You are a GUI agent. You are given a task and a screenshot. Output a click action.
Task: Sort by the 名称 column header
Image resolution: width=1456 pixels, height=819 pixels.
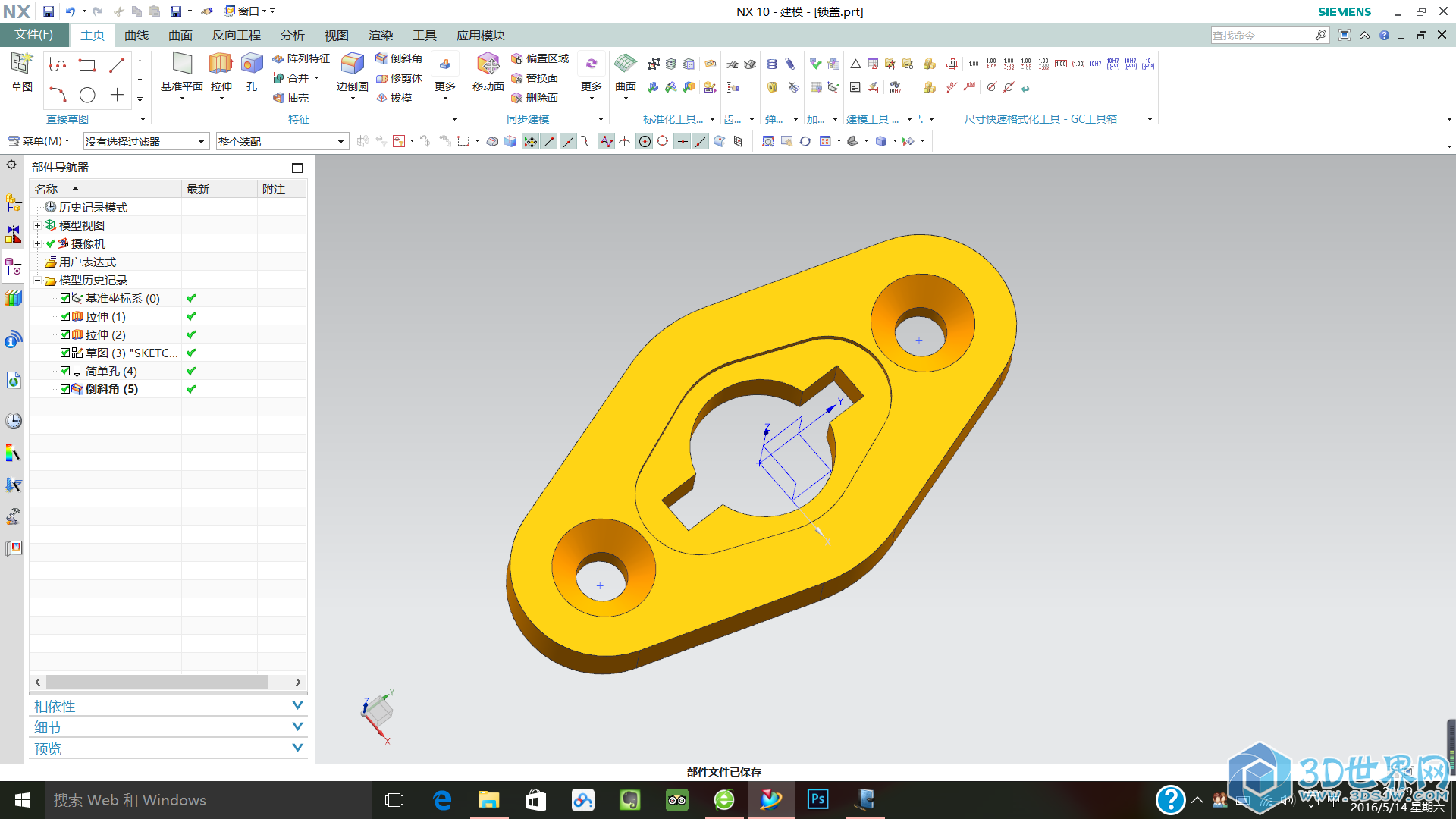(x=105, y=189)
